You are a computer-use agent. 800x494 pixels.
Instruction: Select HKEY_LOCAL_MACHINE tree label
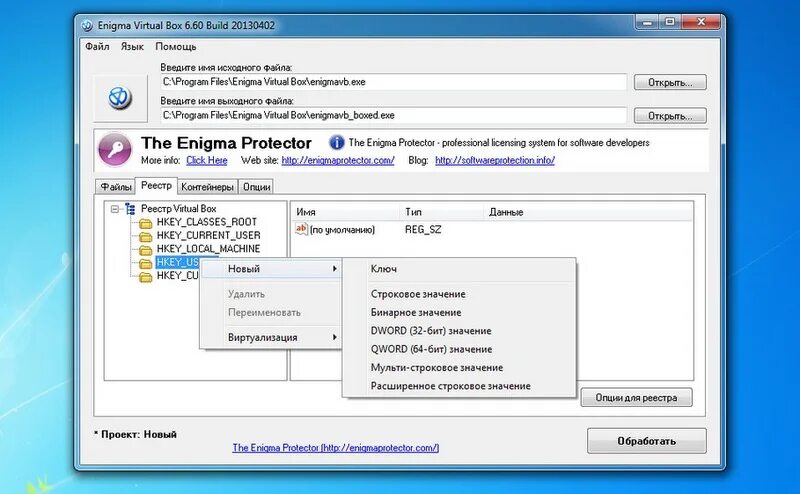click(208, 249)
